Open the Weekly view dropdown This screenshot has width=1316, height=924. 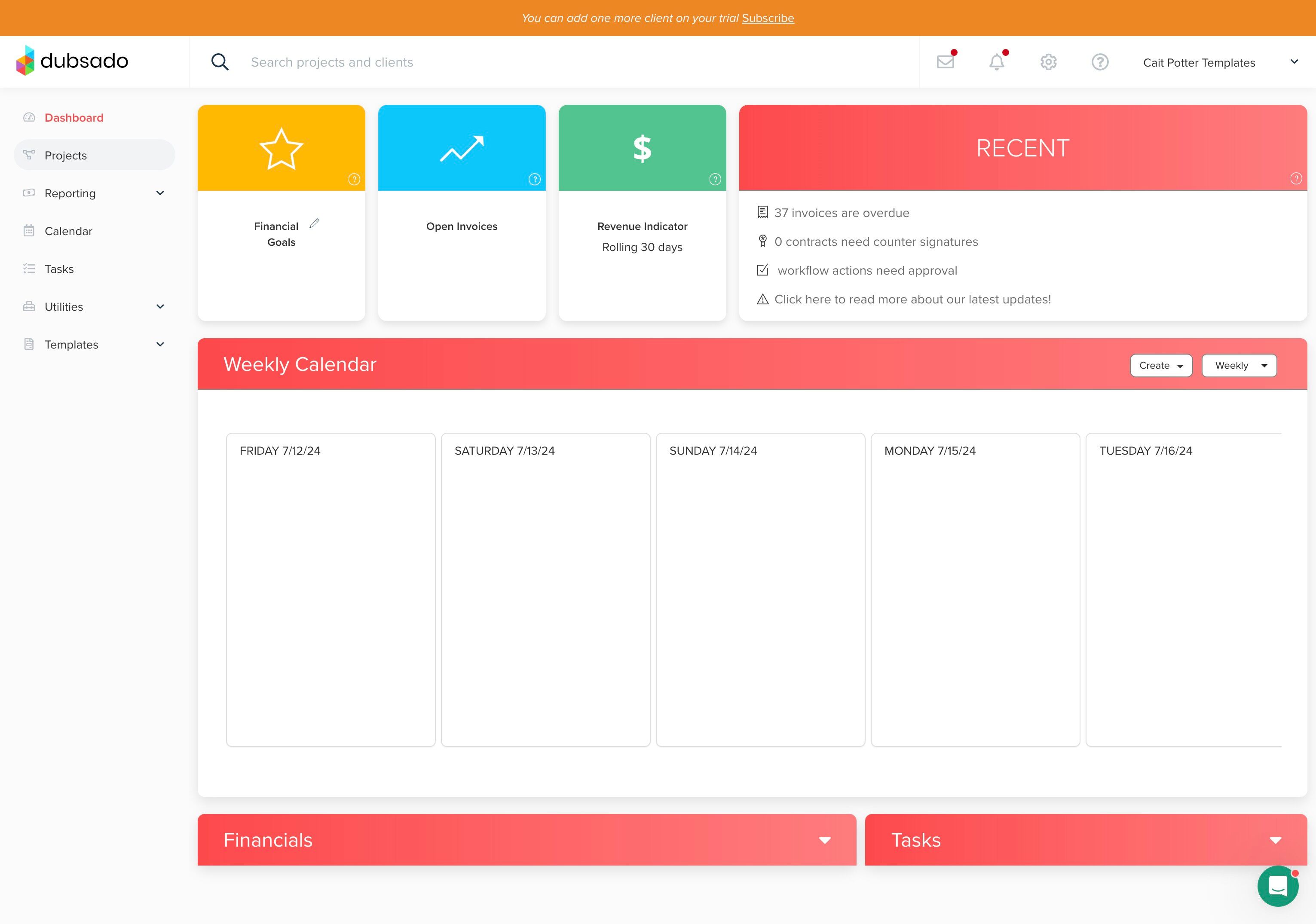click(x=1239, y=366)
